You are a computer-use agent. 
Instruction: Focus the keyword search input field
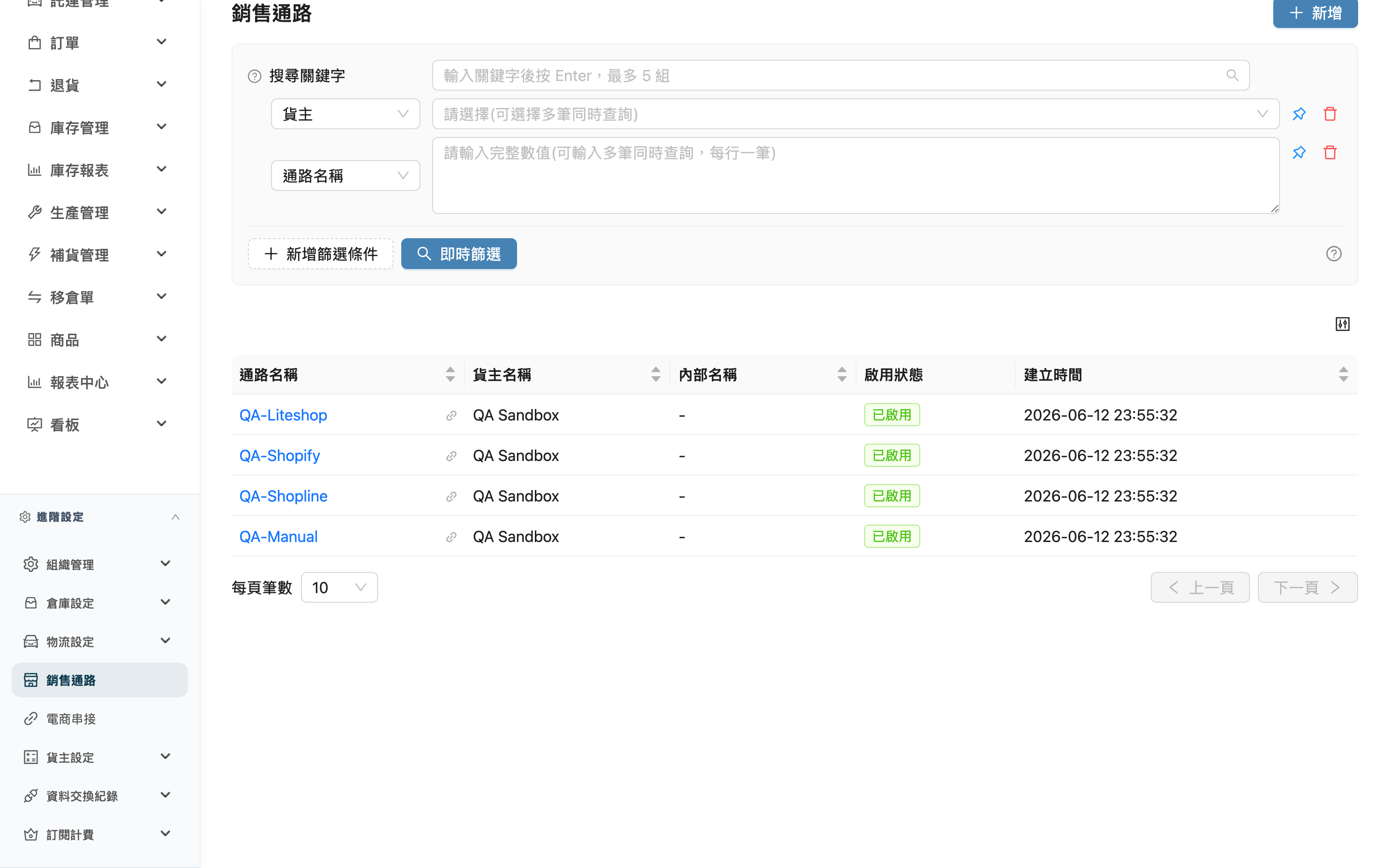pyautogui.click(x=840, y=75)
